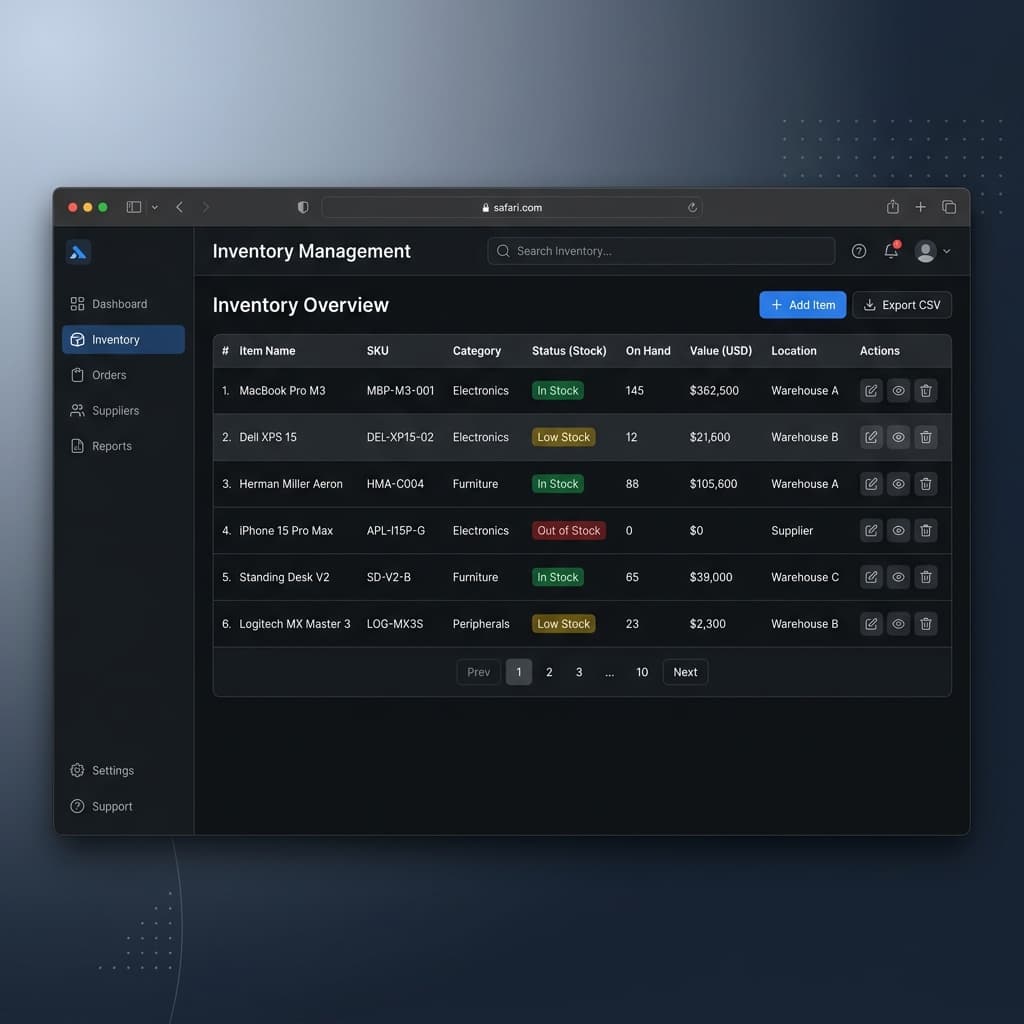This screenshot has width=1024, height=1024.
Task: Delete the Herman Miller Aeron item
Action: pyautogui.click(x=925, y=484)
